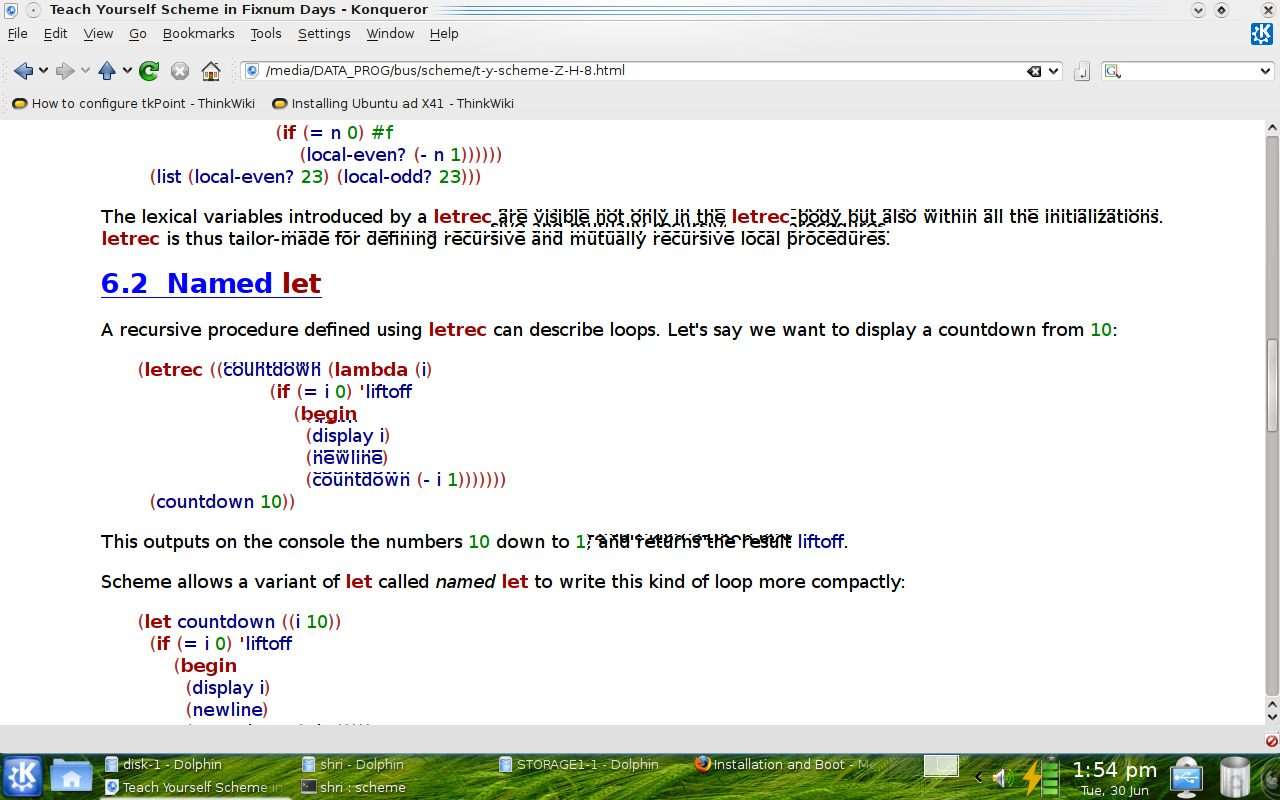Expand the back history dropdown arrow
The width and height of the screenshot is (1280, 800).
(x=43, y=71)
